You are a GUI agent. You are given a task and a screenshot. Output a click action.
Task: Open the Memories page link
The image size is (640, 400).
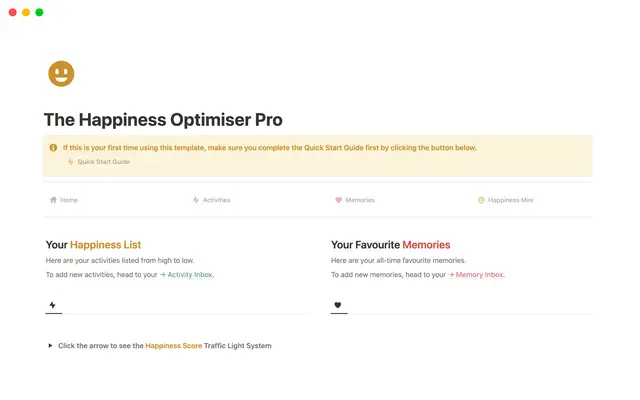[x=360, y=200]
